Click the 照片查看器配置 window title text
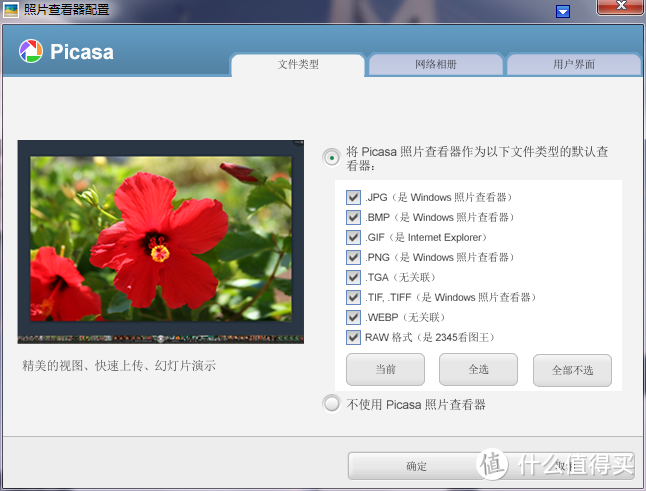The height and width of the screenshot is (491, 646). [x=66, y=9]
